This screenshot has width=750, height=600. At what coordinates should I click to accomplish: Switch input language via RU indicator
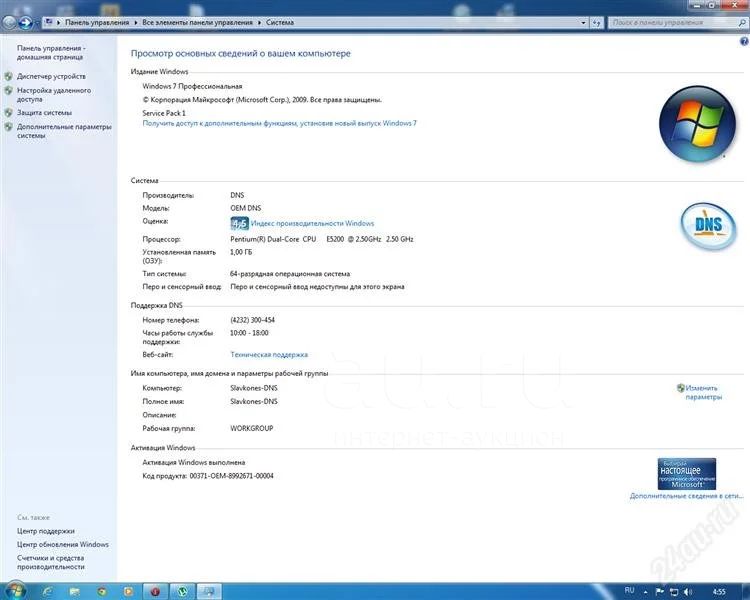pos(629,591)
